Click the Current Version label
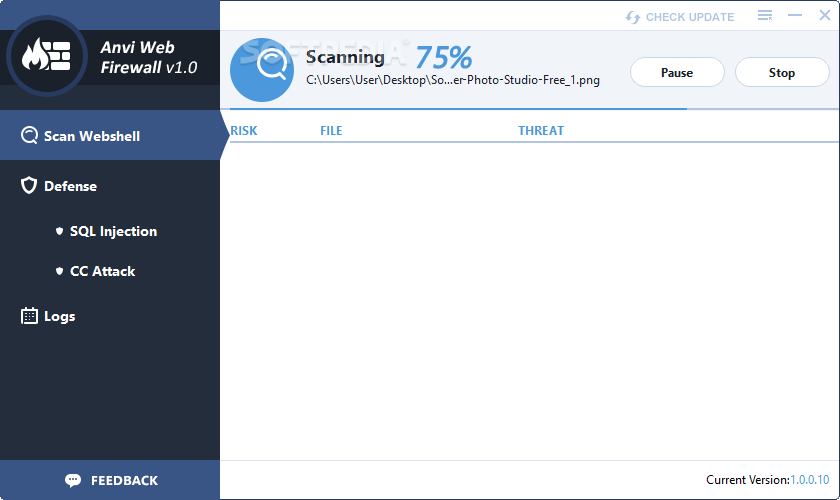Screen dimensions: 840x500 [748, 480]
